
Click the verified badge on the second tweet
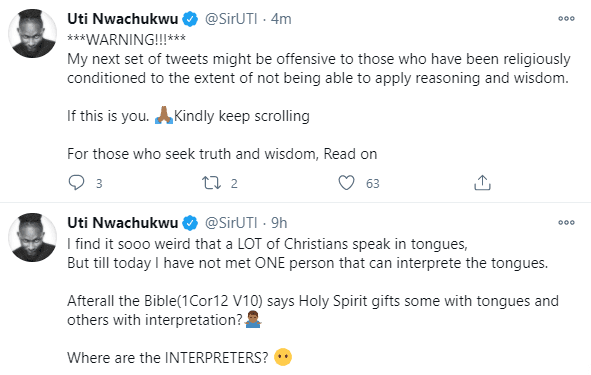[190, 223]
